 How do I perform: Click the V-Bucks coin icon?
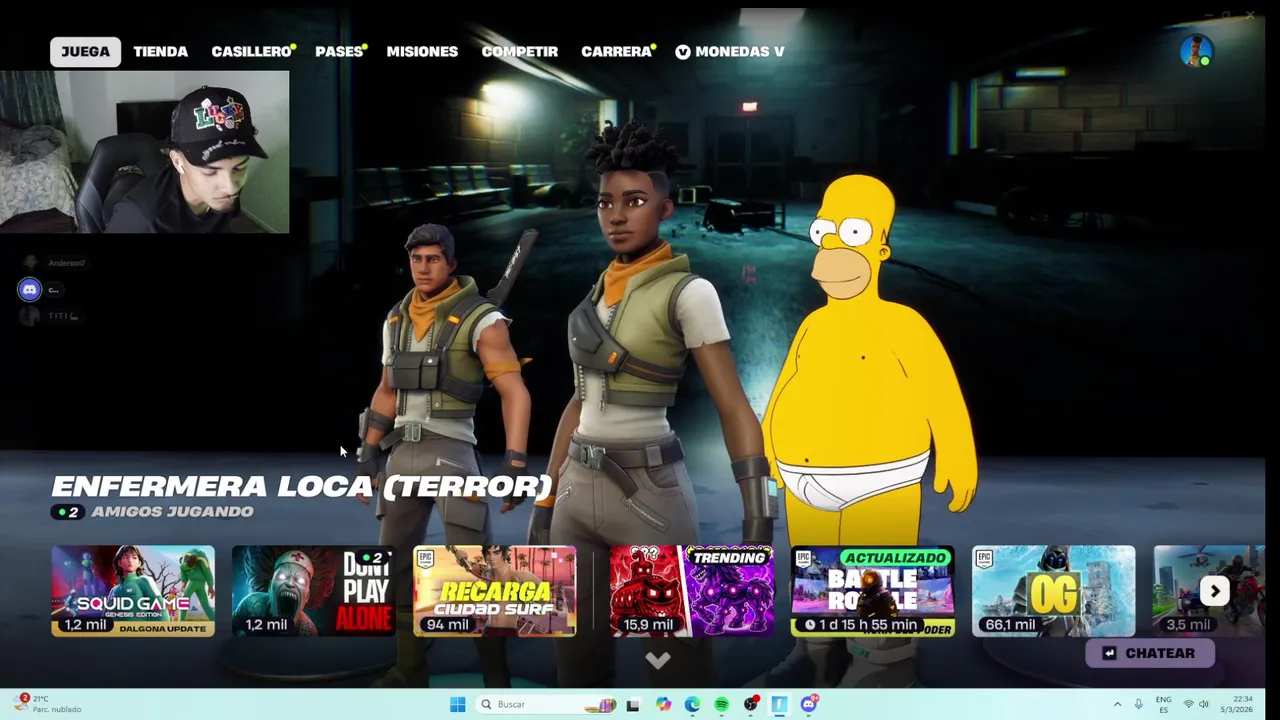click(683, 52)
